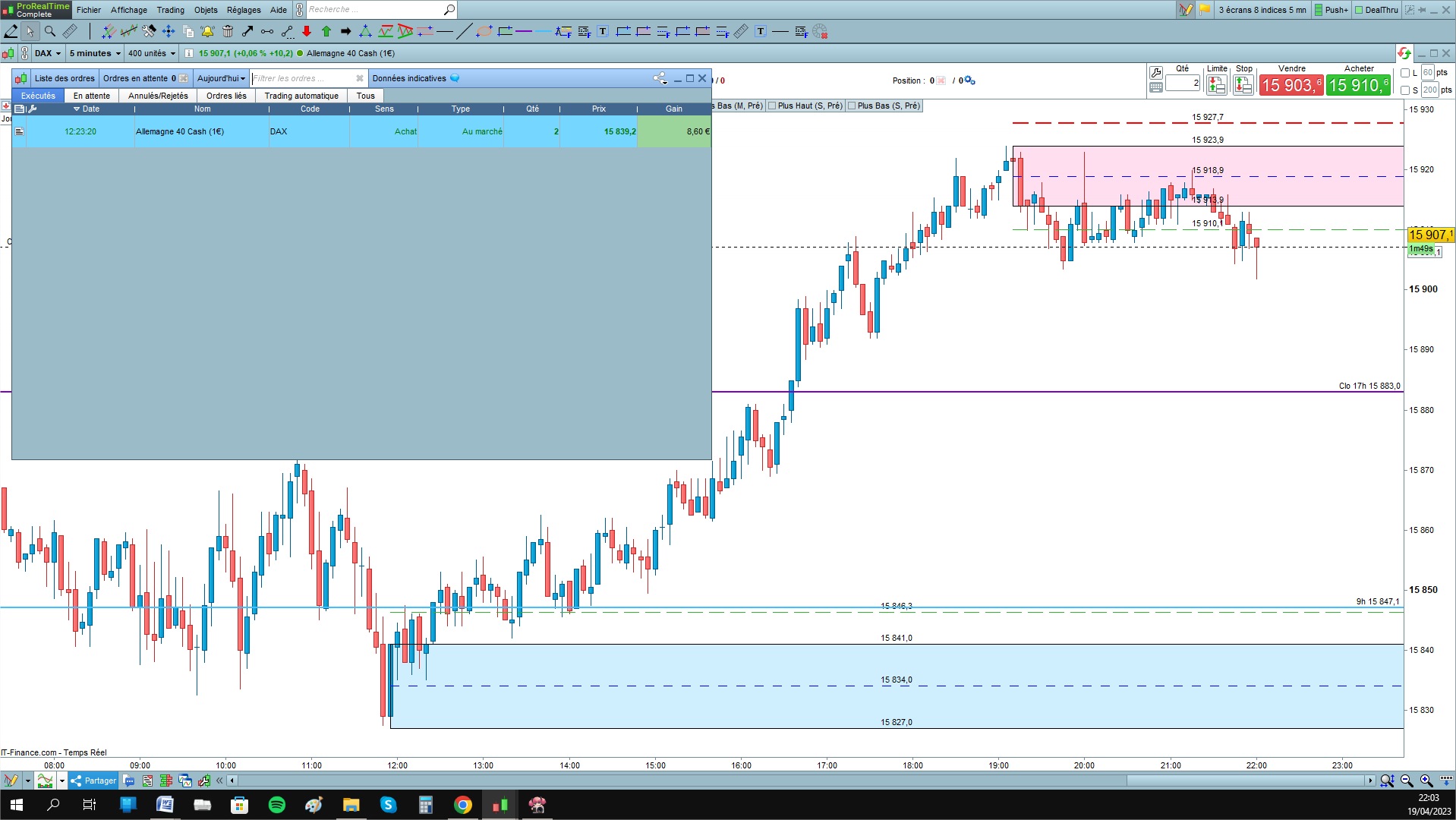Image resolution: width=1456 pixels, height=820 pixels.
Task: Toggle the S 200 pts checkbox
Action: (x=1405, y=90)
